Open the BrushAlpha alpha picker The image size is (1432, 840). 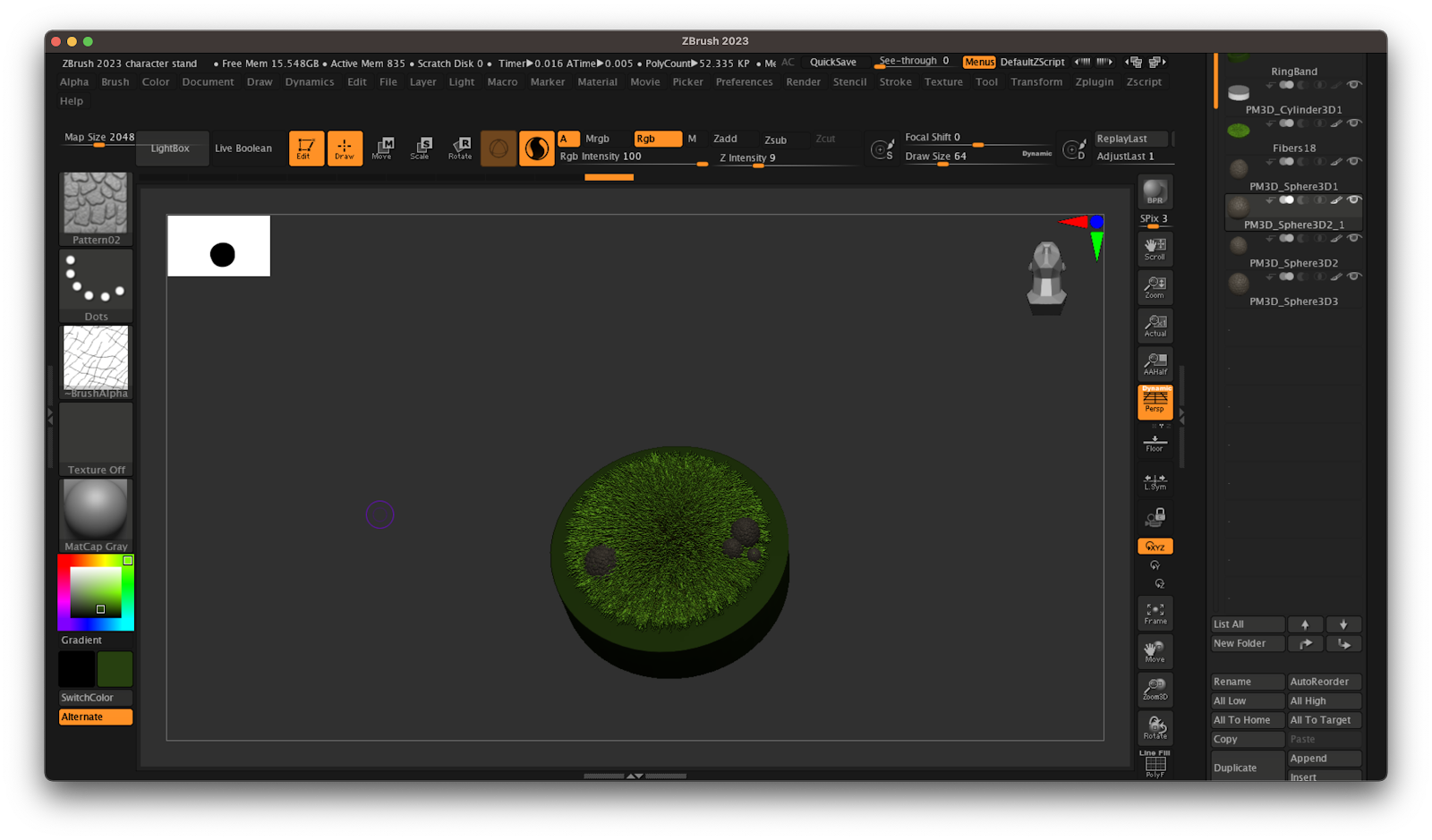click(x=96, y=361)
